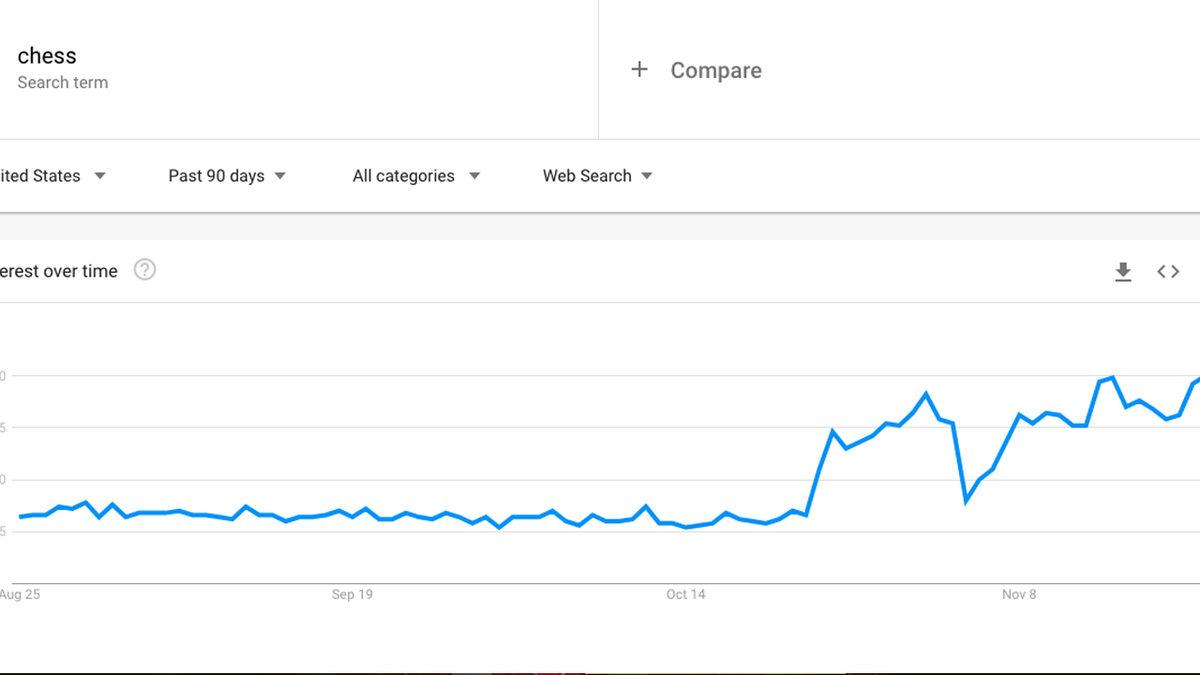Screen dimensions: 1200x675
Task: Download the chart data as CSV
Action: click(1123, 271)
